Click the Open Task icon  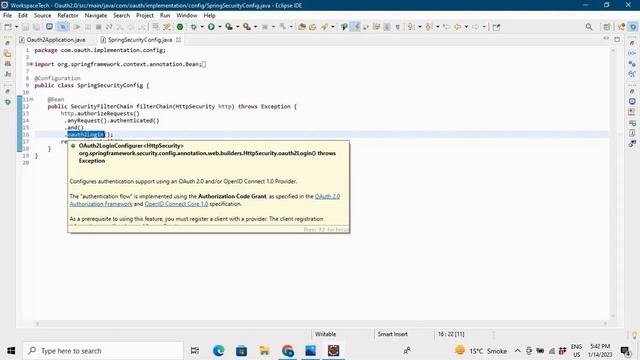313,27
